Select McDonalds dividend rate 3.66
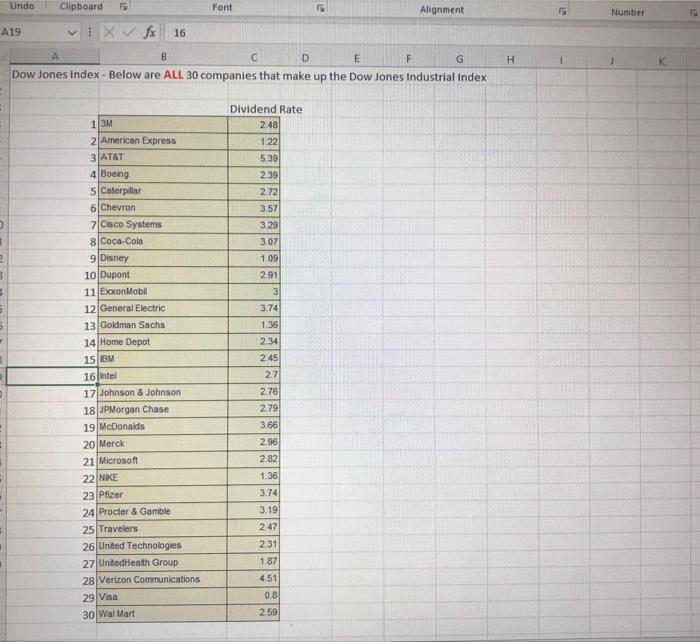The width and height of the screenshot is (700, 642). pyautogui.click(x=254, y=425)
